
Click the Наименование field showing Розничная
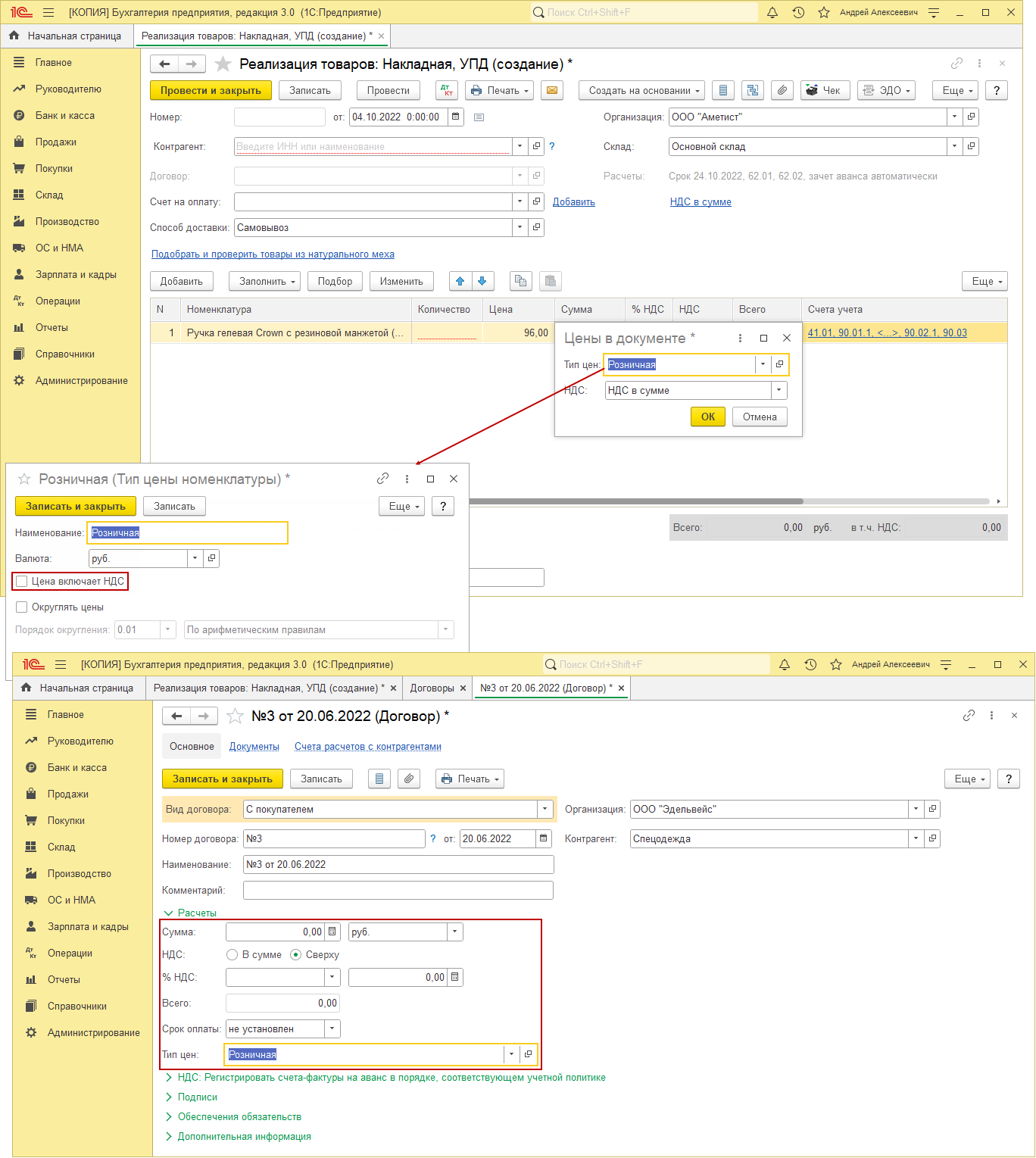click(x=187, y=532)
